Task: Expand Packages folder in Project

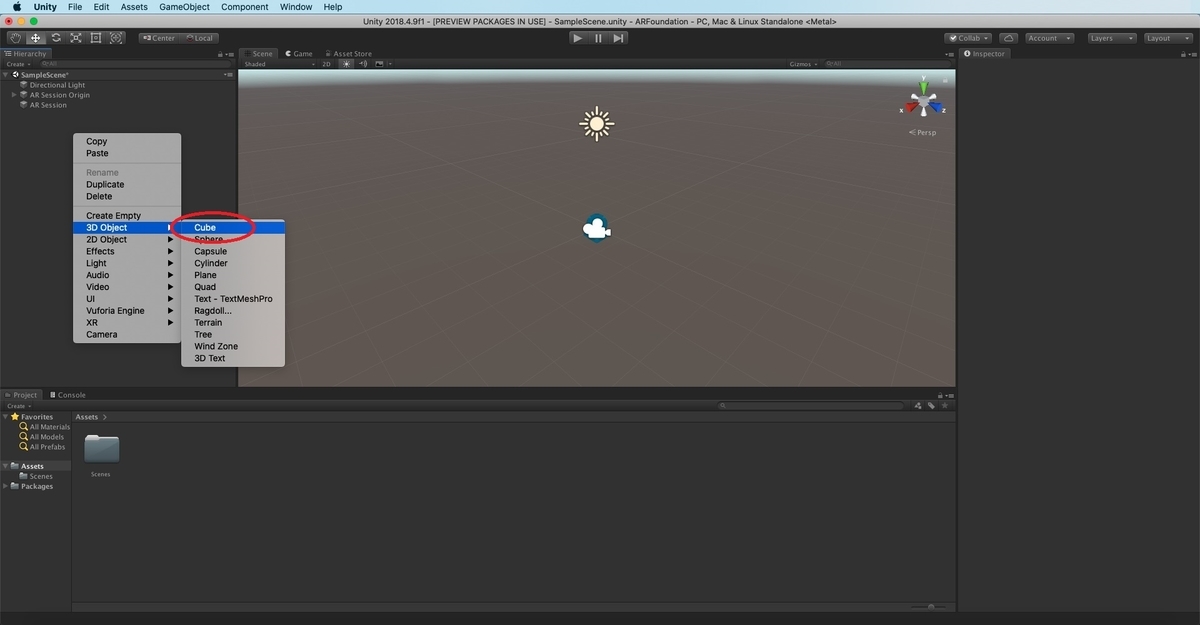Action: tap(6, 486)
